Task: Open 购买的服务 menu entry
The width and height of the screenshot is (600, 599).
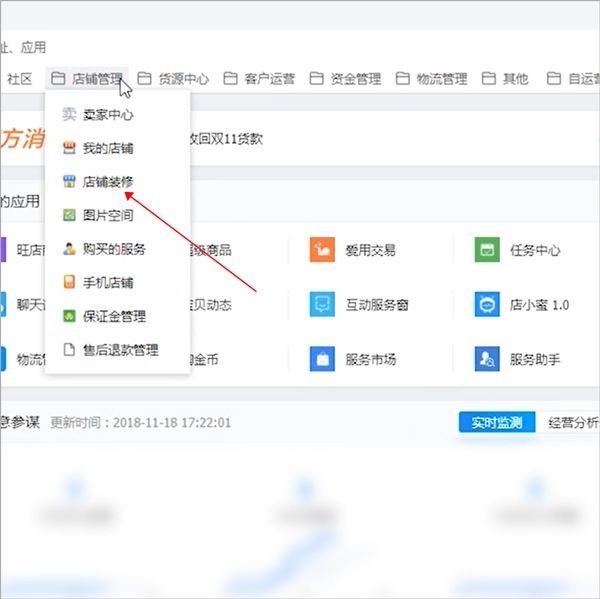Action: [x=113, y=249]
